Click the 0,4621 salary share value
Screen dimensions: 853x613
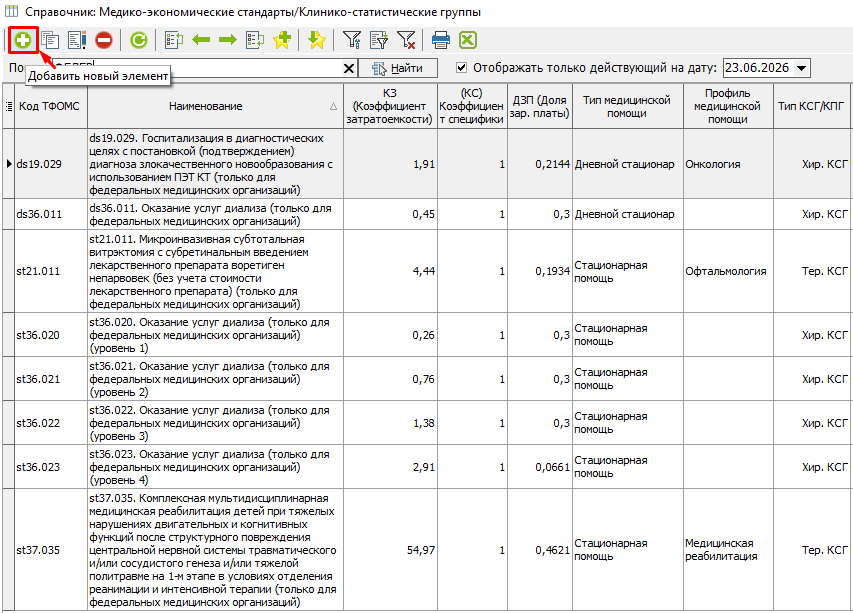[552, 550]
